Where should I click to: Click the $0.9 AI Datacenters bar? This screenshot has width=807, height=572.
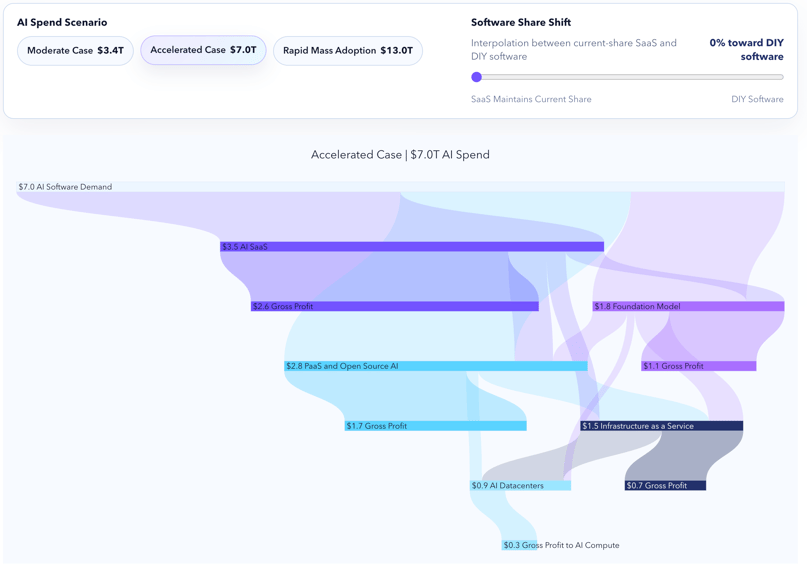(x=520, y=486)
